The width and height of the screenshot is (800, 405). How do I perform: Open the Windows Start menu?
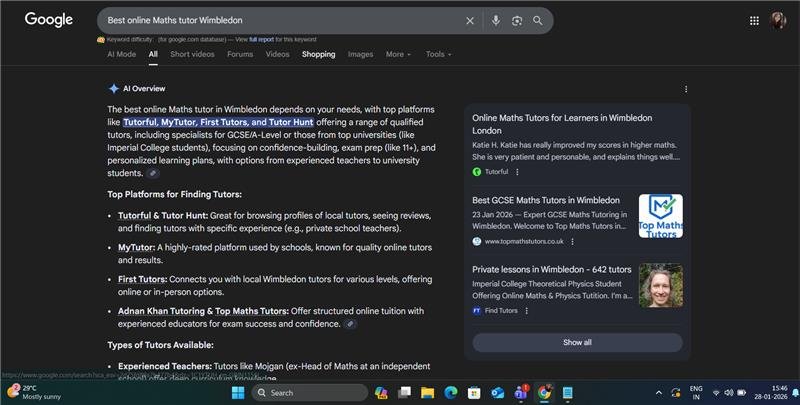click(238, 393)
